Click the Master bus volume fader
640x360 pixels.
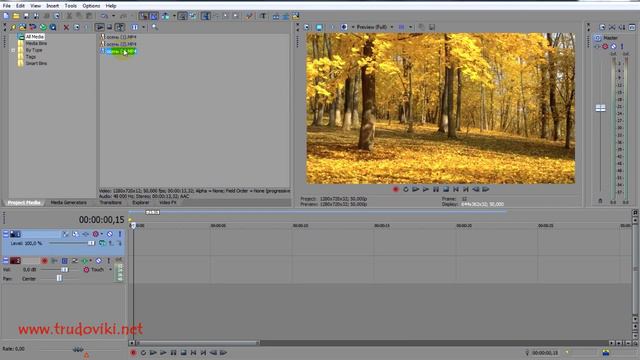(x=600, y=108)
